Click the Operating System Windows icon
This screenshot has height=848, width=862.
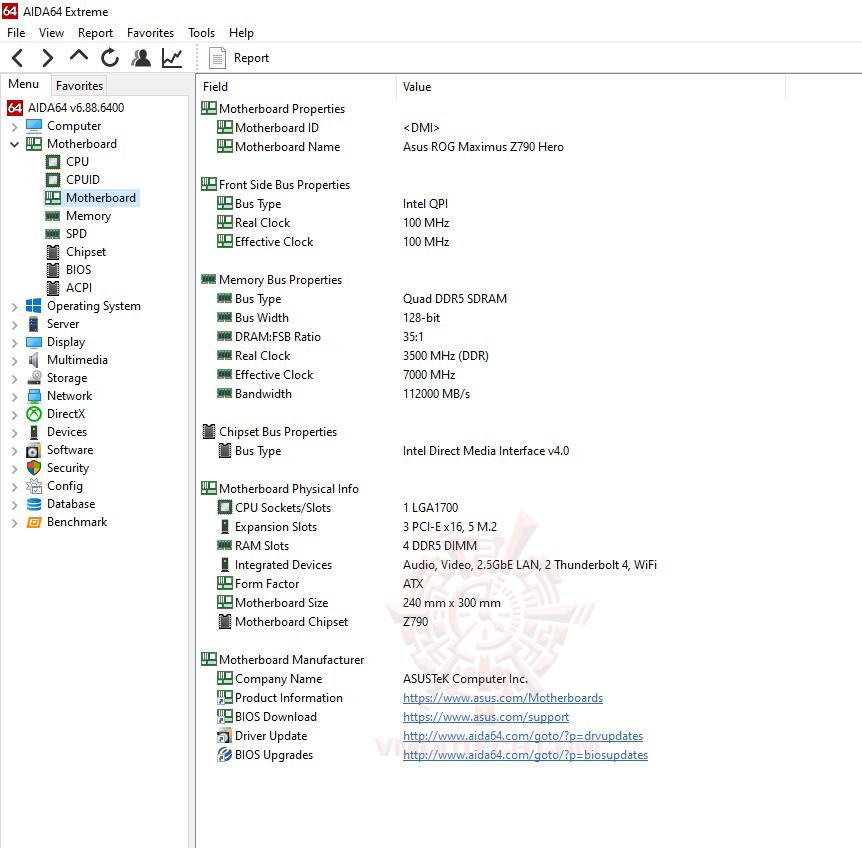[x=34, y=306]
